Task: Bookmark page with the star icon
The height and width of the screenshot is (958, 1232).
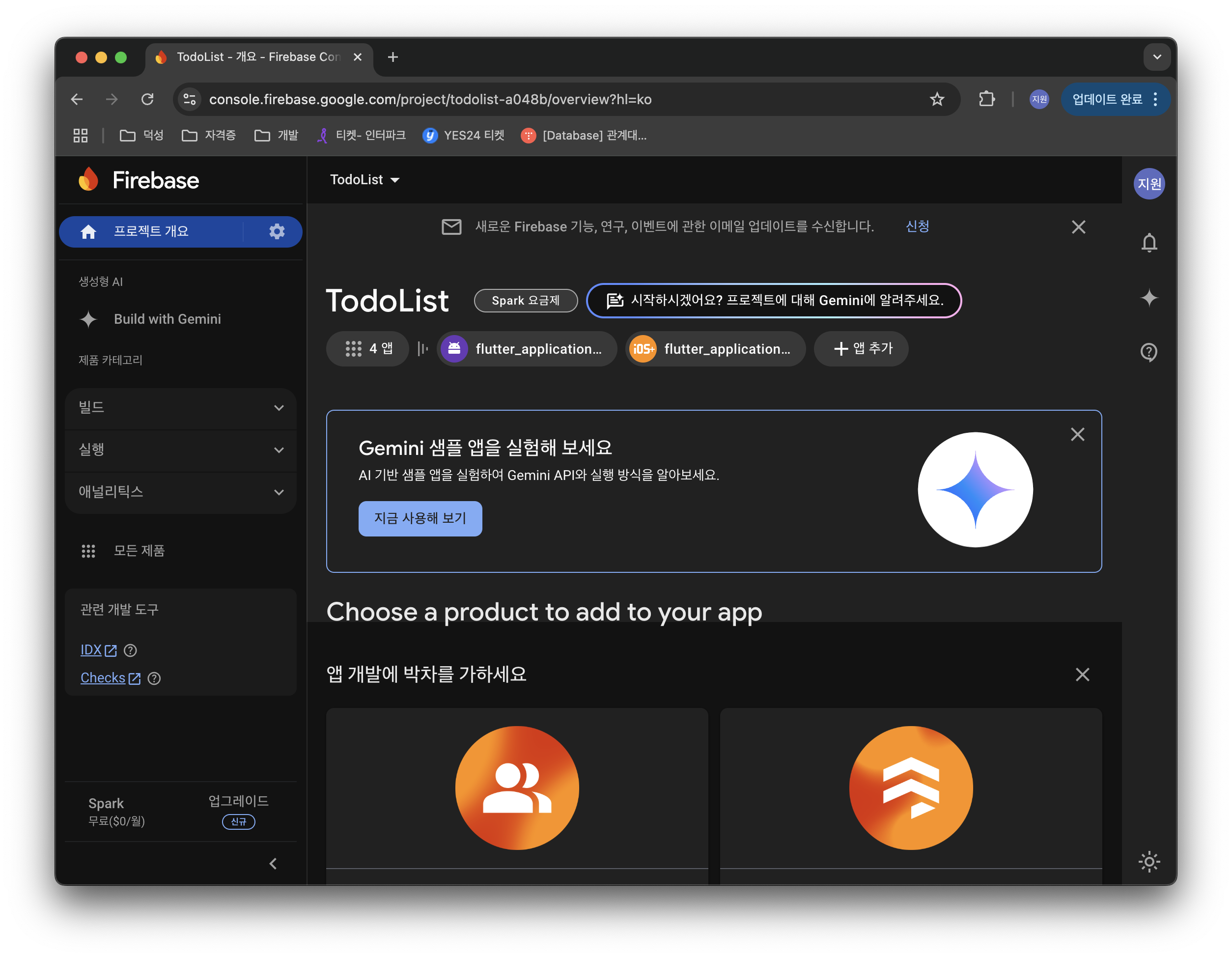Action: [x=936, y=99]
